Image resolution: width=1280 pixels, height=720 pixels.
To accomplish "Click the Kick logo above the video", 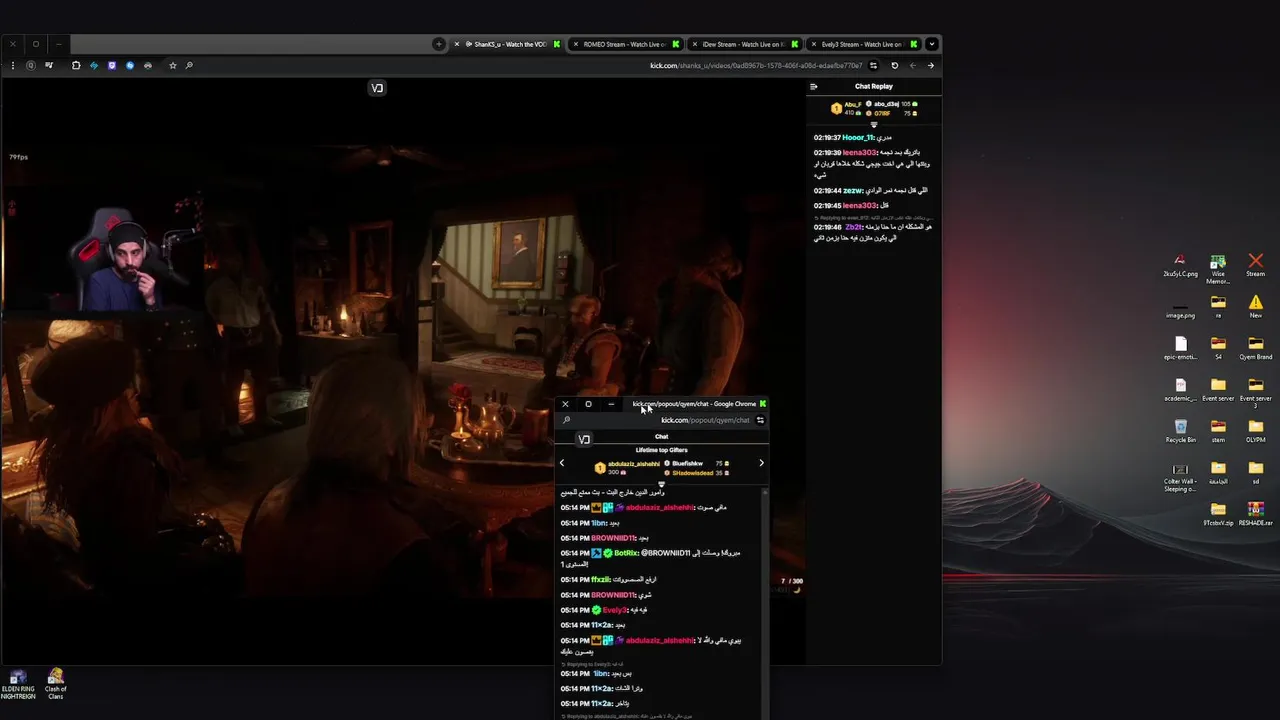I will coord(377,88).
